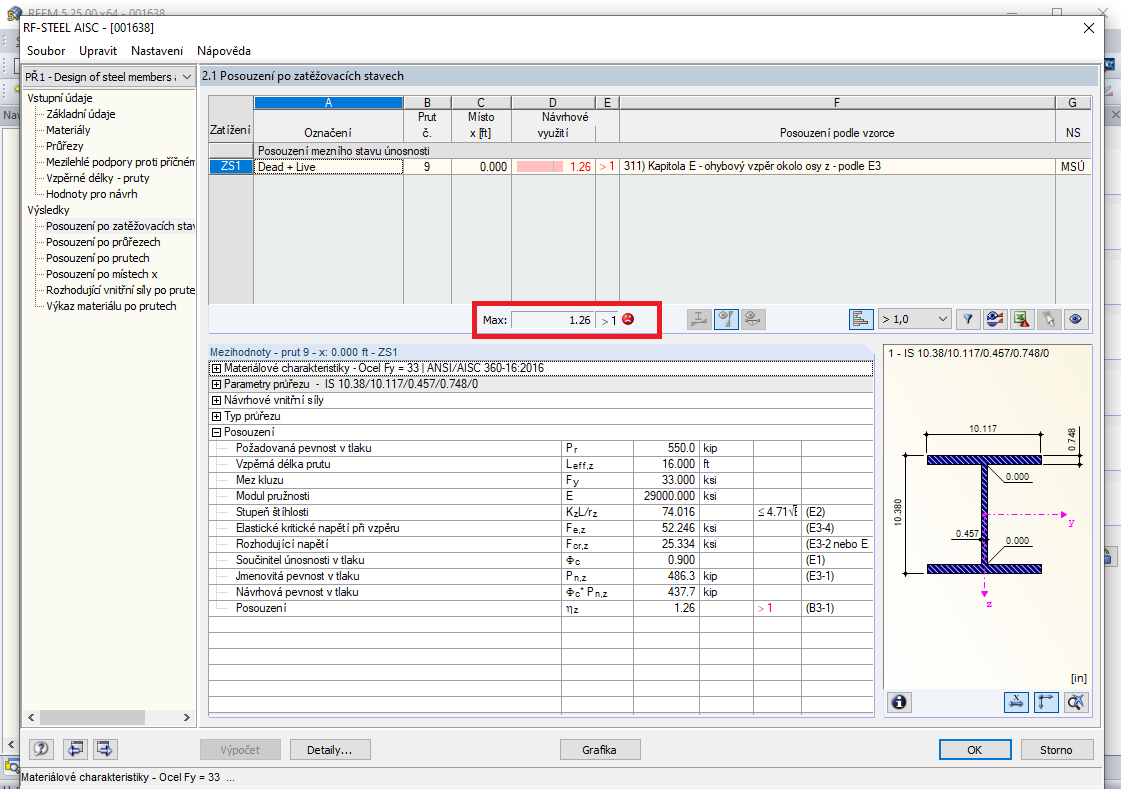This screenshot has height=789, width=1121.
Task: Toggle principal axes display in section preview
Action: coord(1046,703)
